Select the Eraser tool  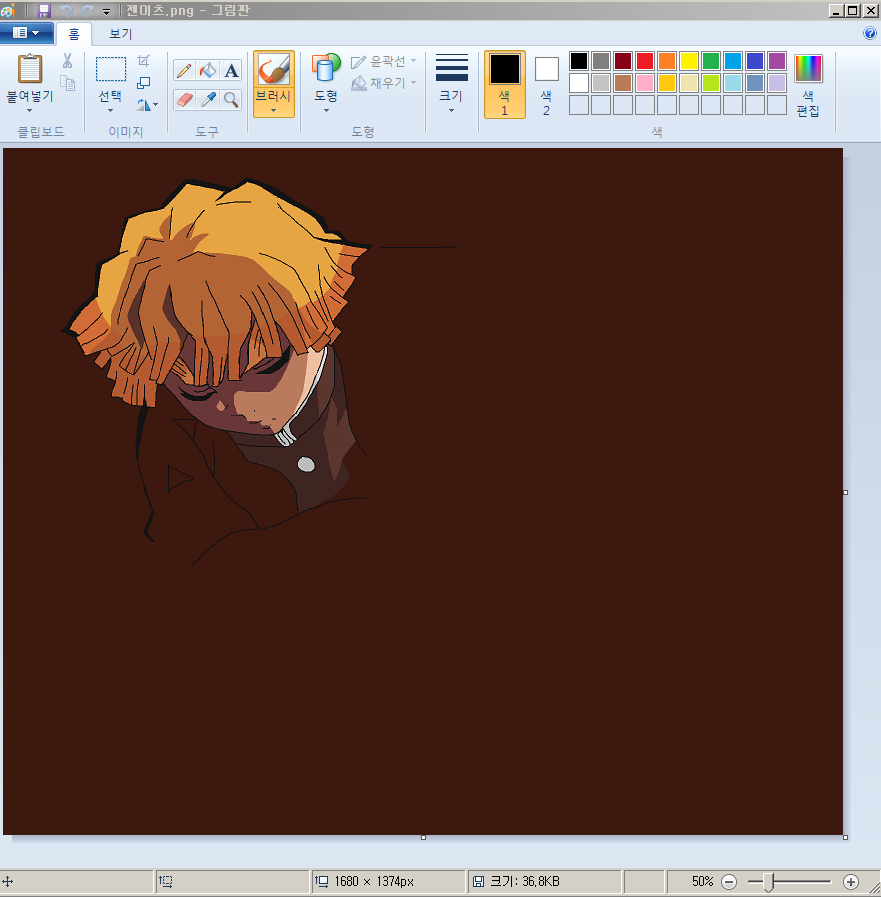click(x=184, y=99)
